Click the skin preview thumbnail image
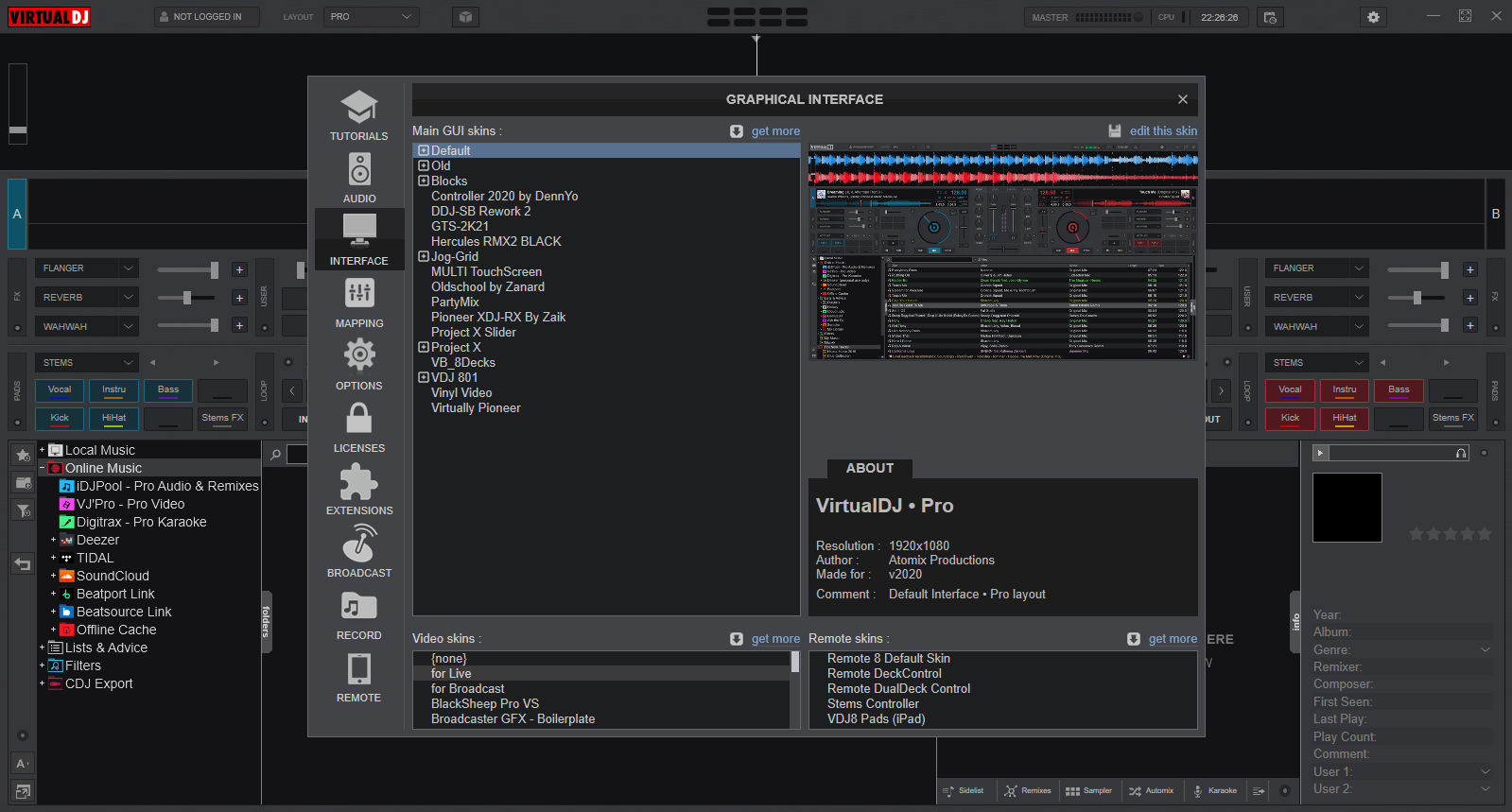The height and width of the screenshot is (812, 1512). pos(1002,251)
